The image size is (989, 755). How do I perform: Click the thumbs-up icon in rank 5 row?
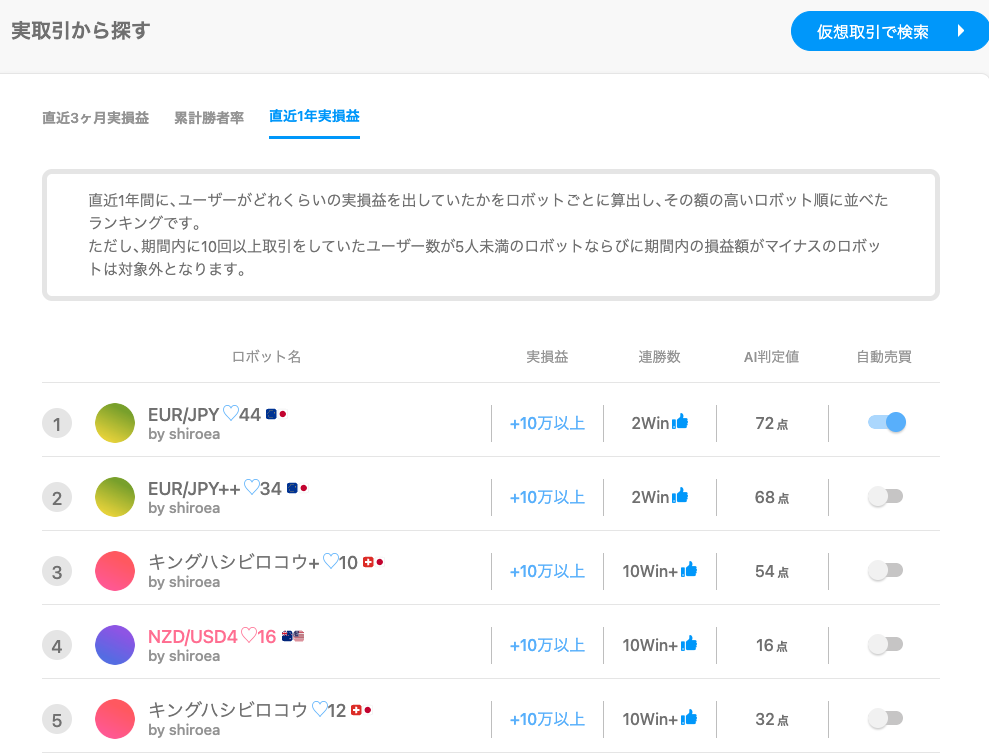coord(689,718)
